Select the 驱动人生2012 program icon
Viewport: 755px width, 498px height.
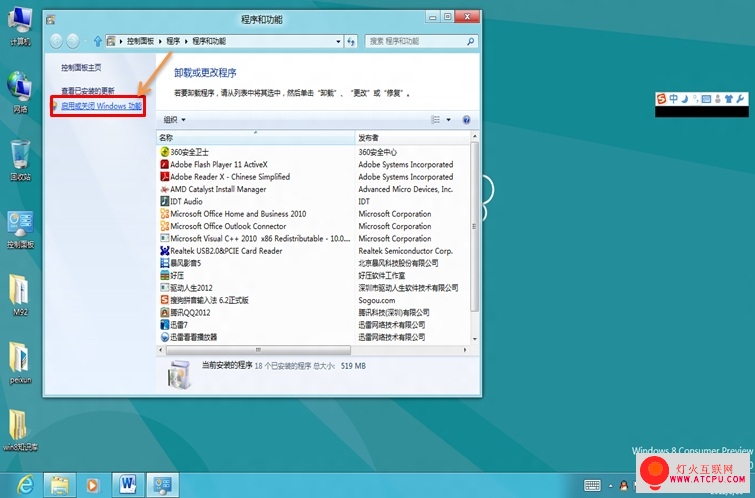[x=165, y=288]
